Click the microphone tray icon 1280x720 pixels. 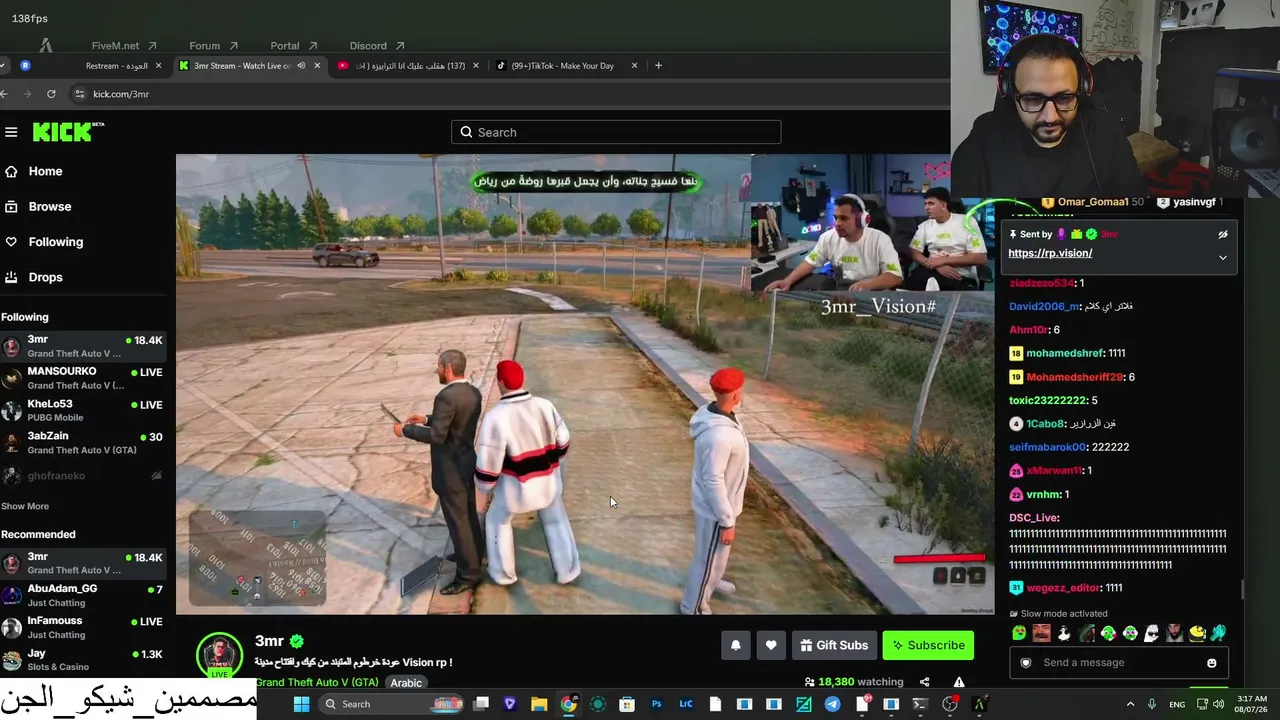(1152, 704)
